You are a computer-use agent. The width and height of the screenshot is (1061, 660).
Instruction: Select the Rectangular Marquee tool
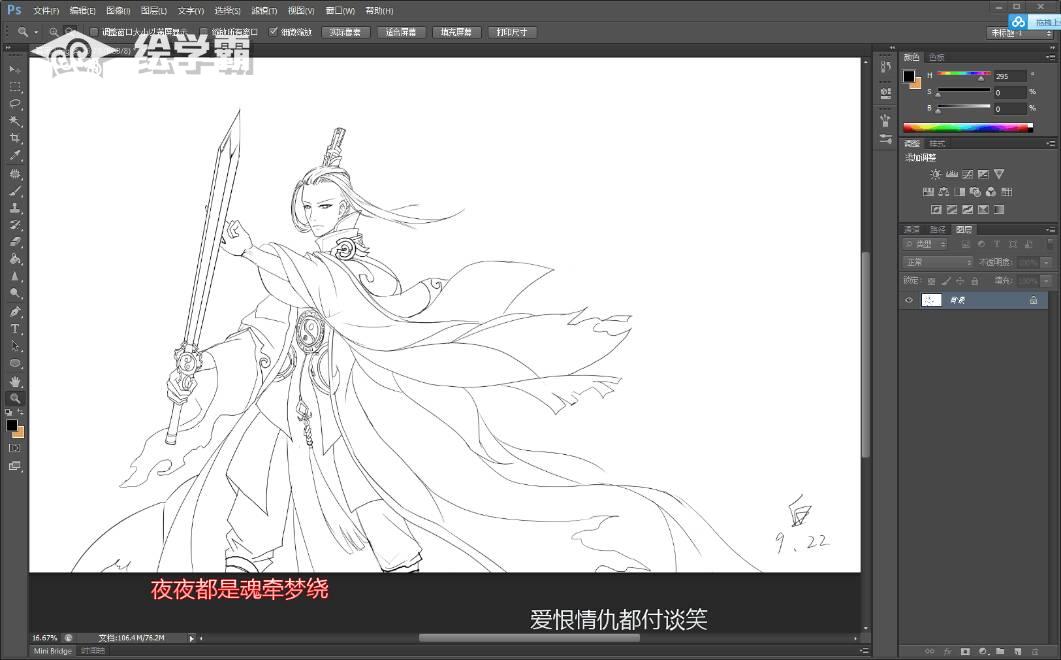[x=15, y=87]
